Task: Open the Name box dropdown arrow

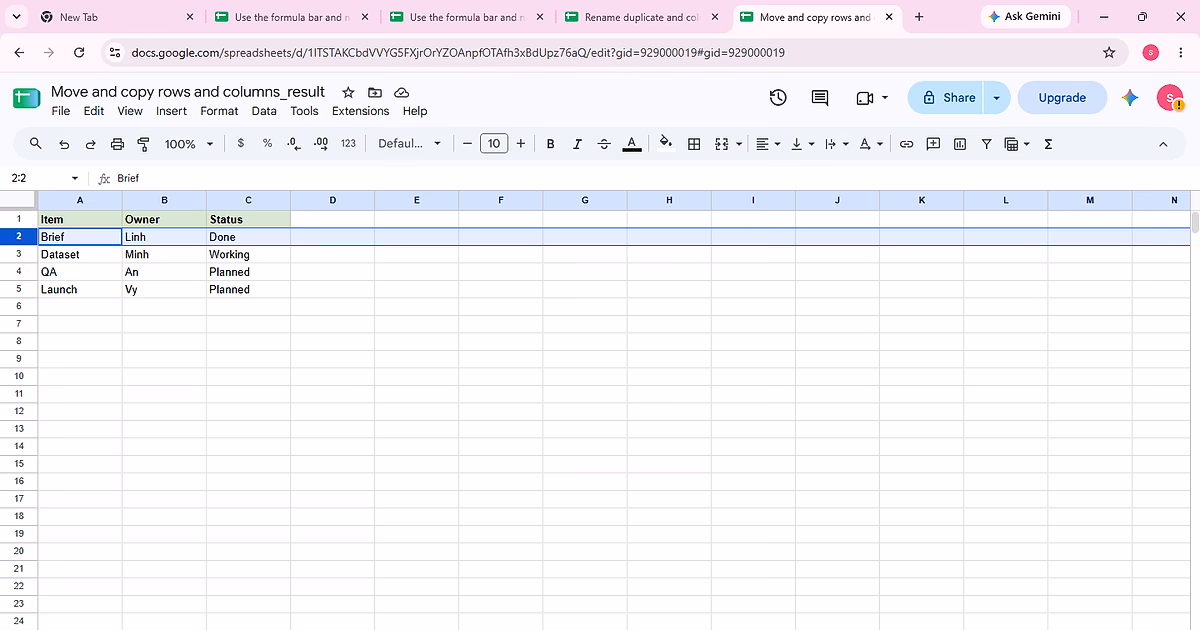Action: (x=75, y=178)
